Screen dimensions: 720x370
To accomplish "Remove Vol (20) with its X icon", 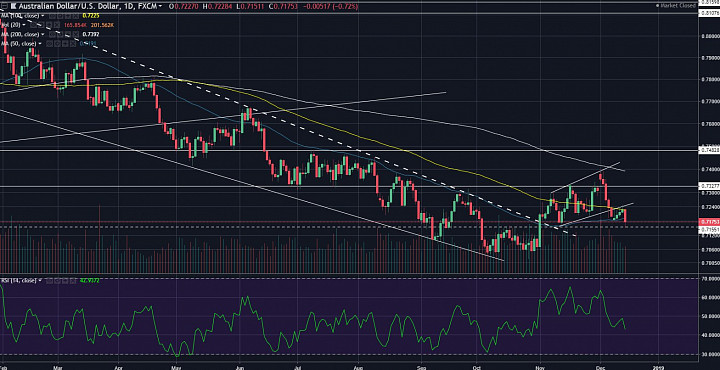I will point(57,25).
